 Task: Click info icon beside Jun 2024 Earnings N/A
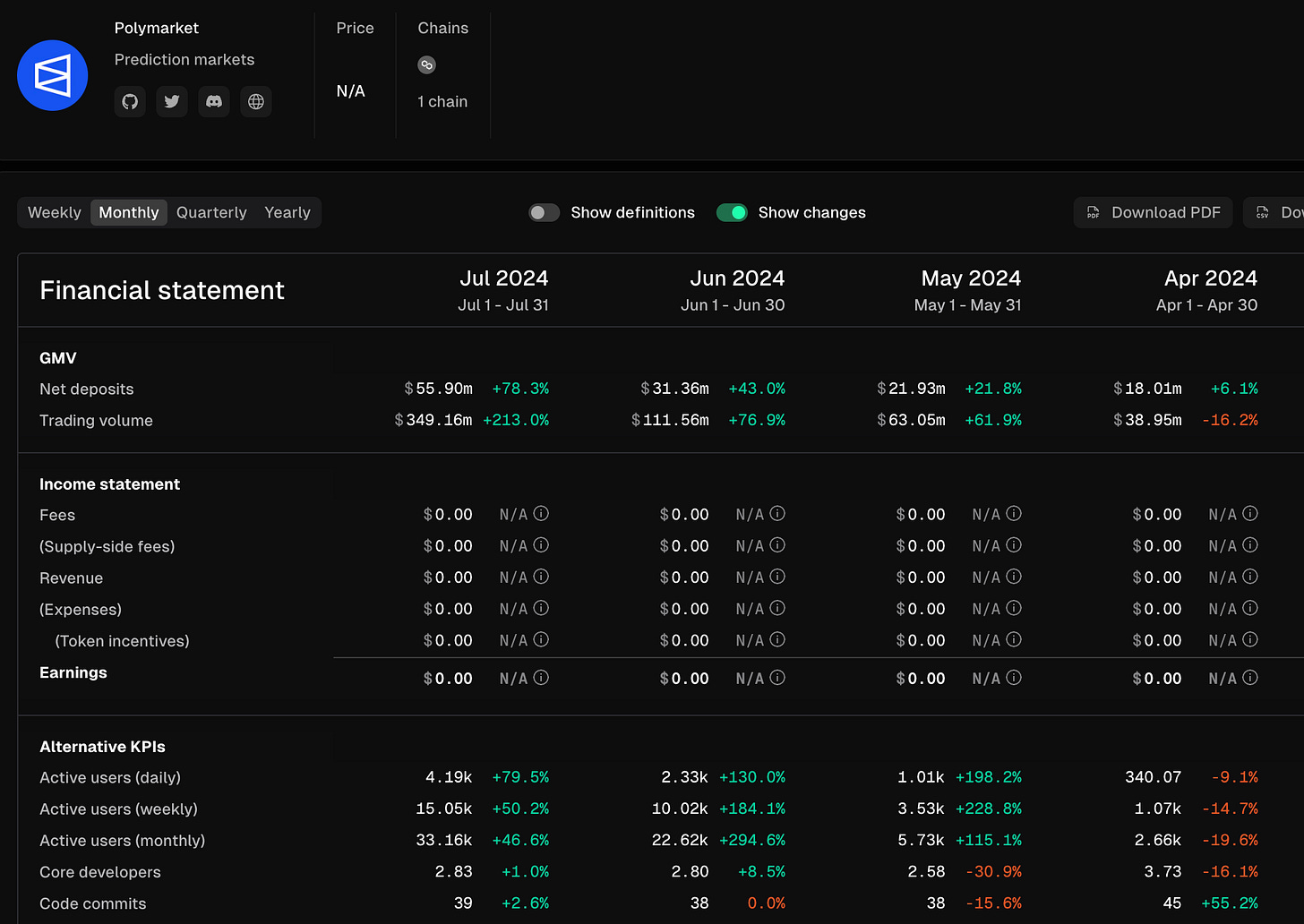[x=777, y=678]
